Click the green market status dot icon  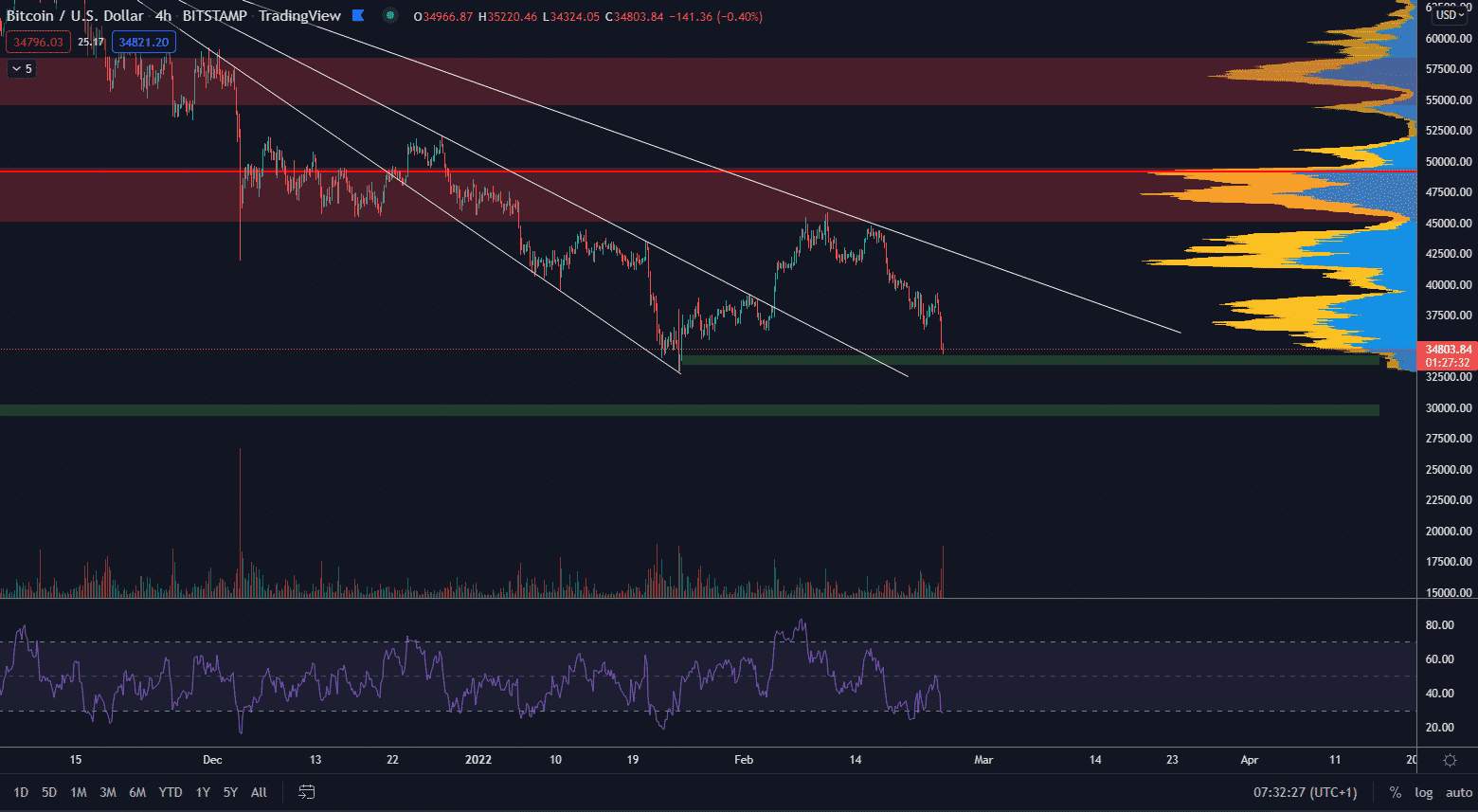pyautogui.click(x=390, y=15)
